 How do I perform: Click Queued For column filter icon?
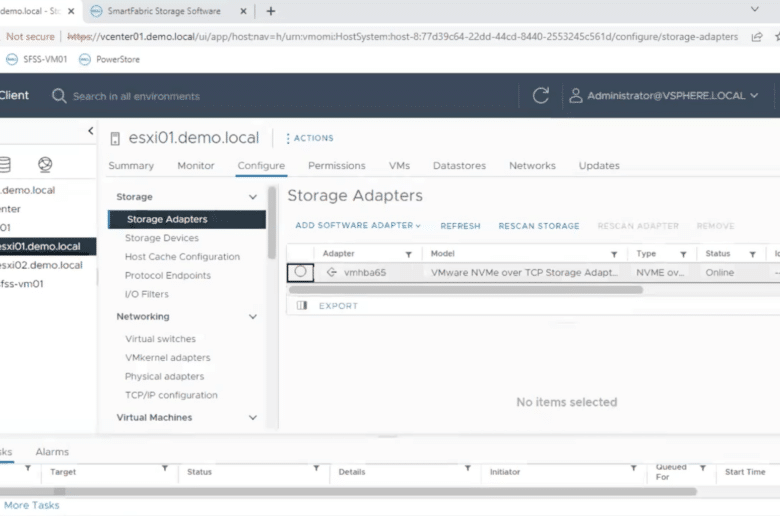pos(702,468)
